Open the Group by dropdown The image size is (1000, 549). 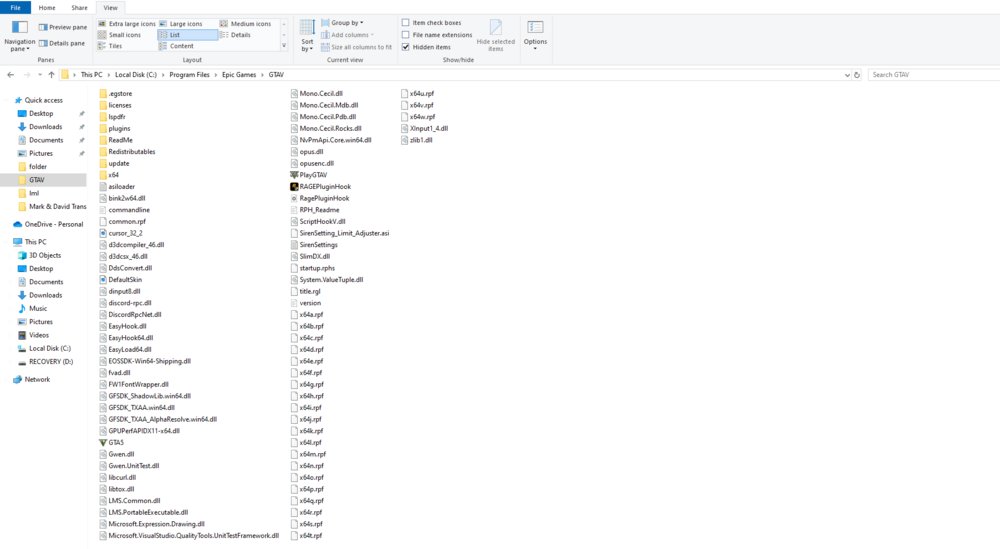click(342, 23)
